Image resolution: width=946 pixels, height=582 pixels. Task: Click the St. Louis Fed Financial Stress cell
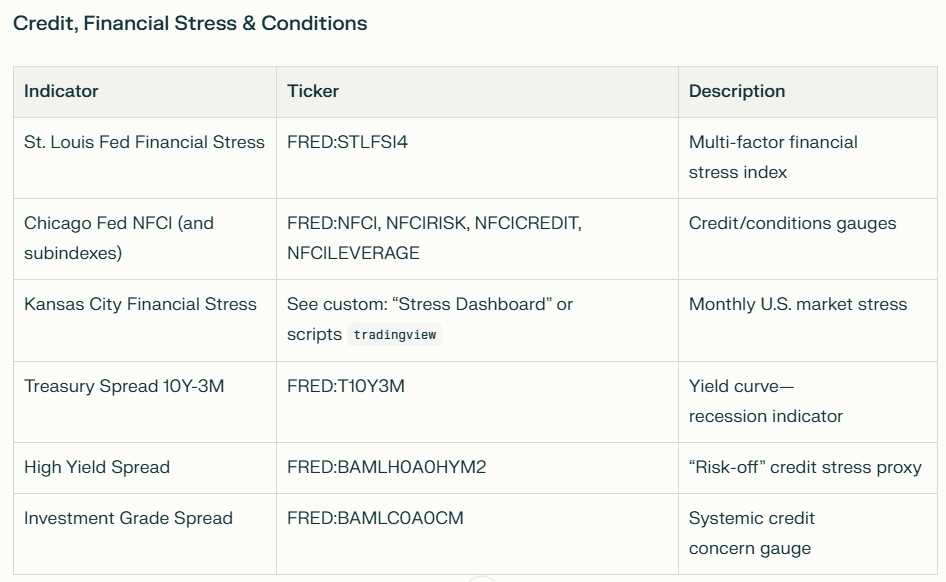pos(144,142)
